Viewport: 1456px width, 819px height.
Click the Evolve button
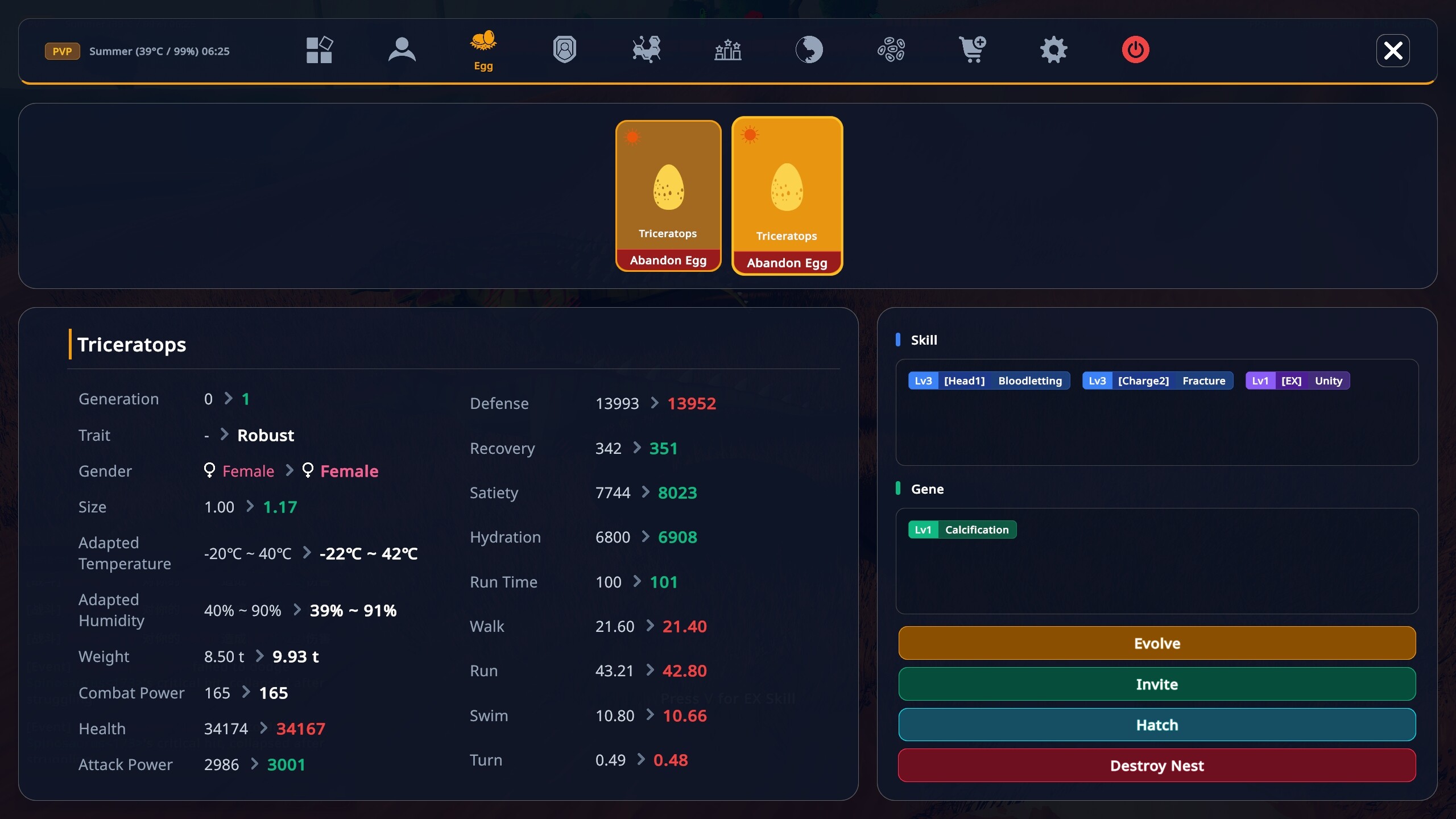(x=1157, y=643)
